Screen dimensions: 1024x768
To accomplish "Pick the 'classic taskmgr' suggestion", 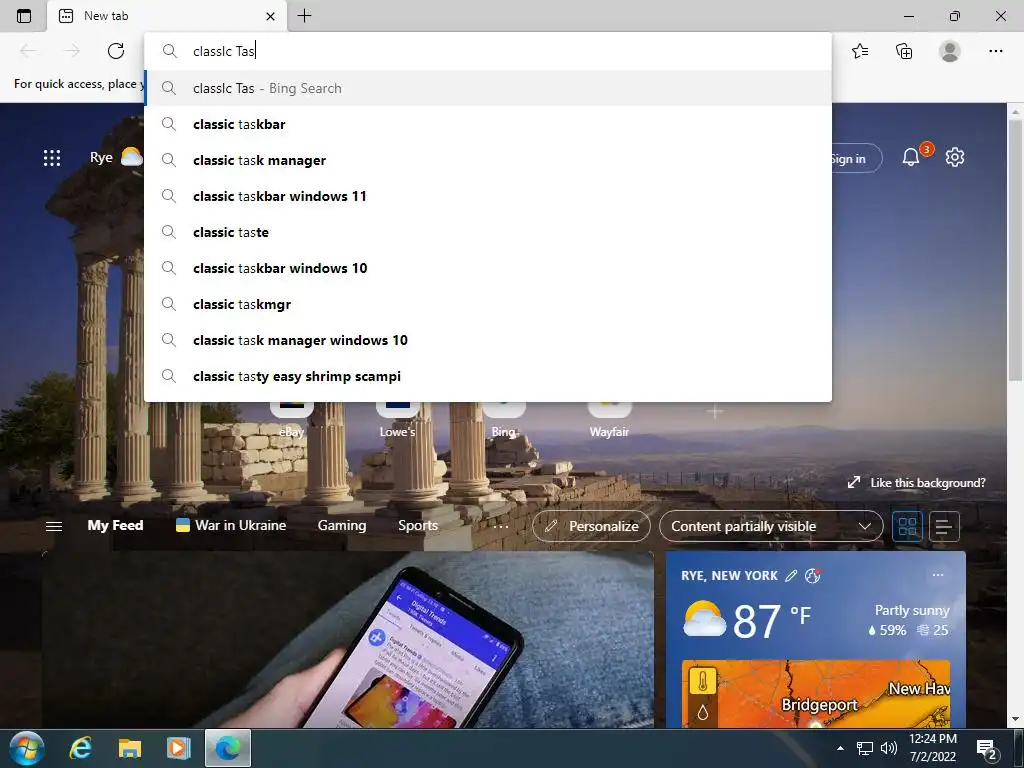I will tap(487, 304).
